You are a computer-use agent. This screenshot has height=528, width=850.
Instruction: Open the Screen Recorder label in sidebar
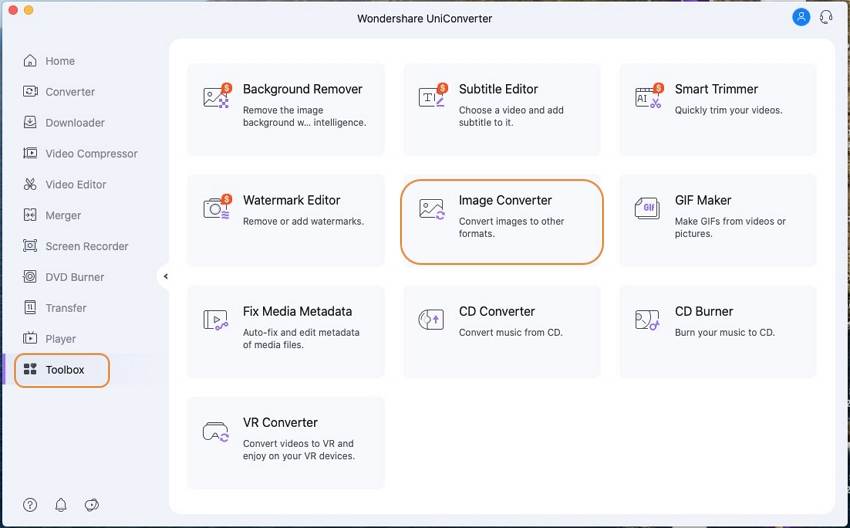pos(87,246)
